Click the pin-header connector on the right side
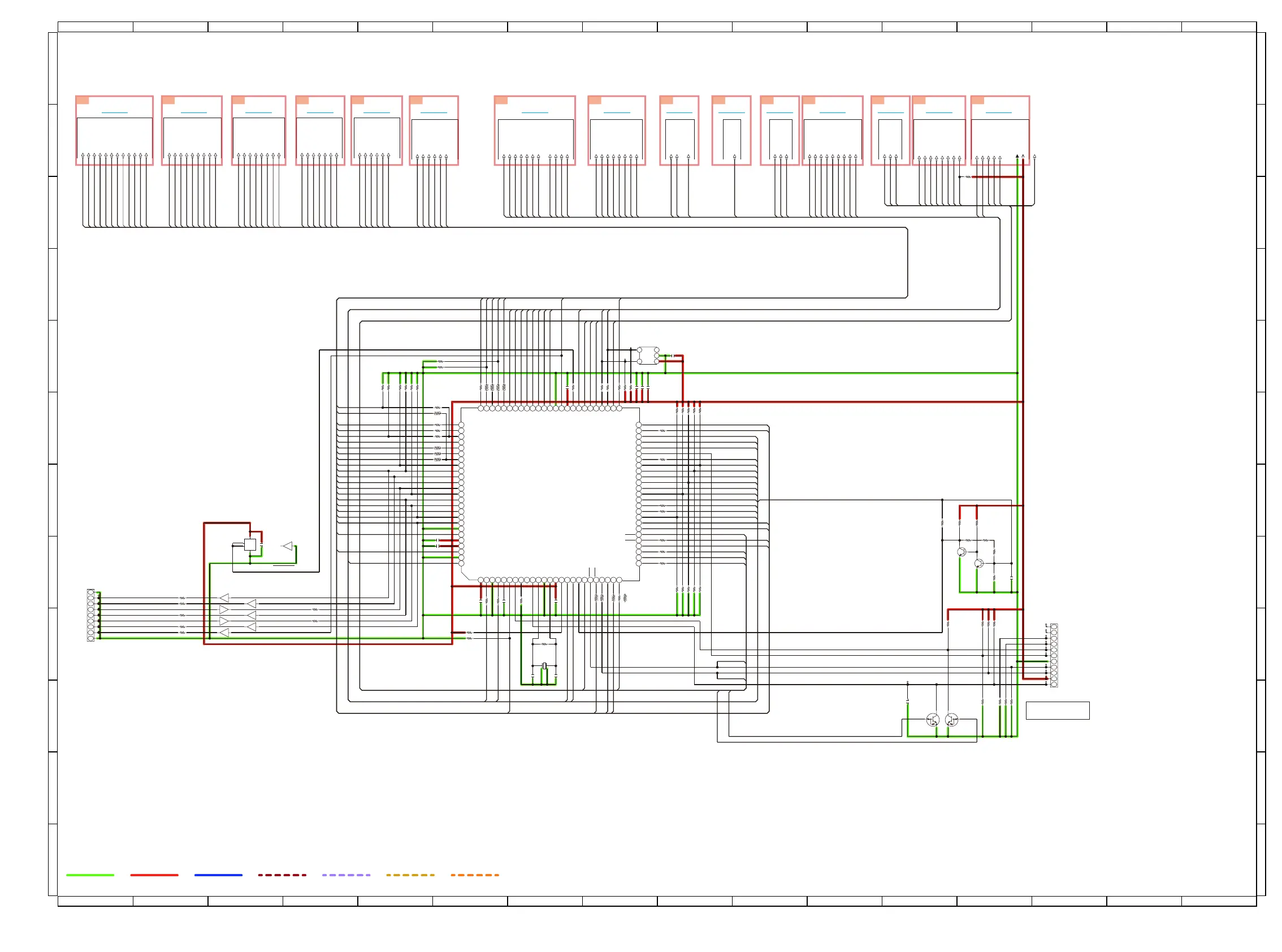 (x=1054, y=655)
